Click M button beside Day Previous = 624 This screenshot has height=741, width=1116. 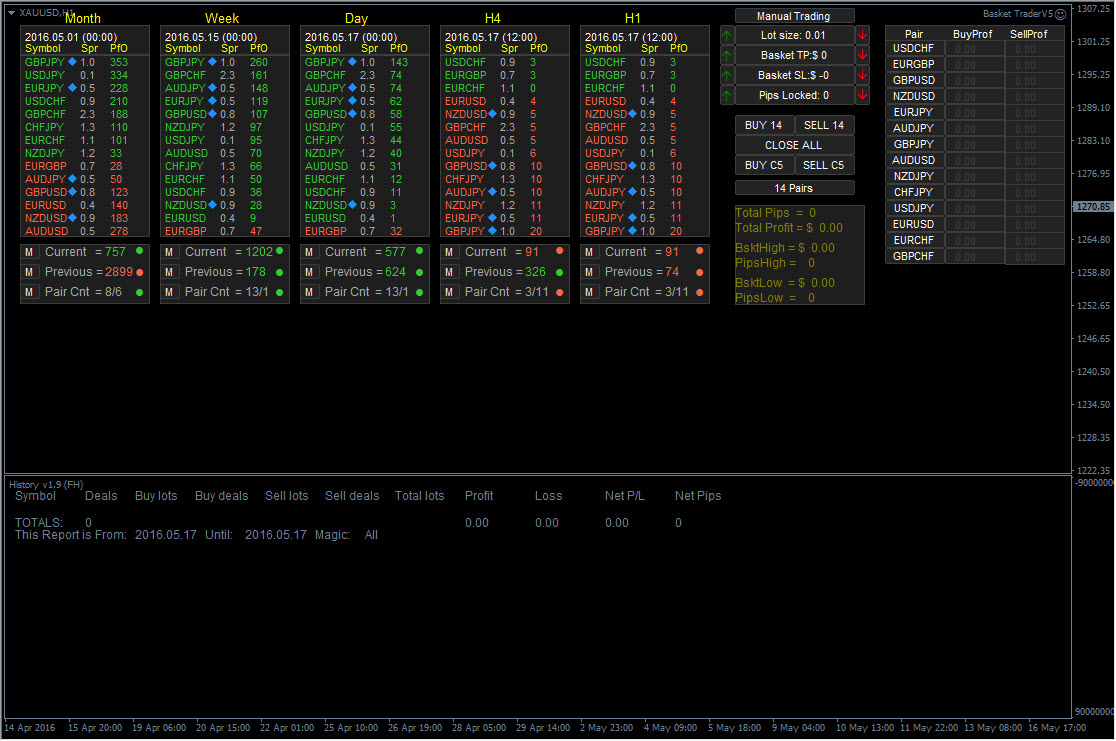(310, 272)
